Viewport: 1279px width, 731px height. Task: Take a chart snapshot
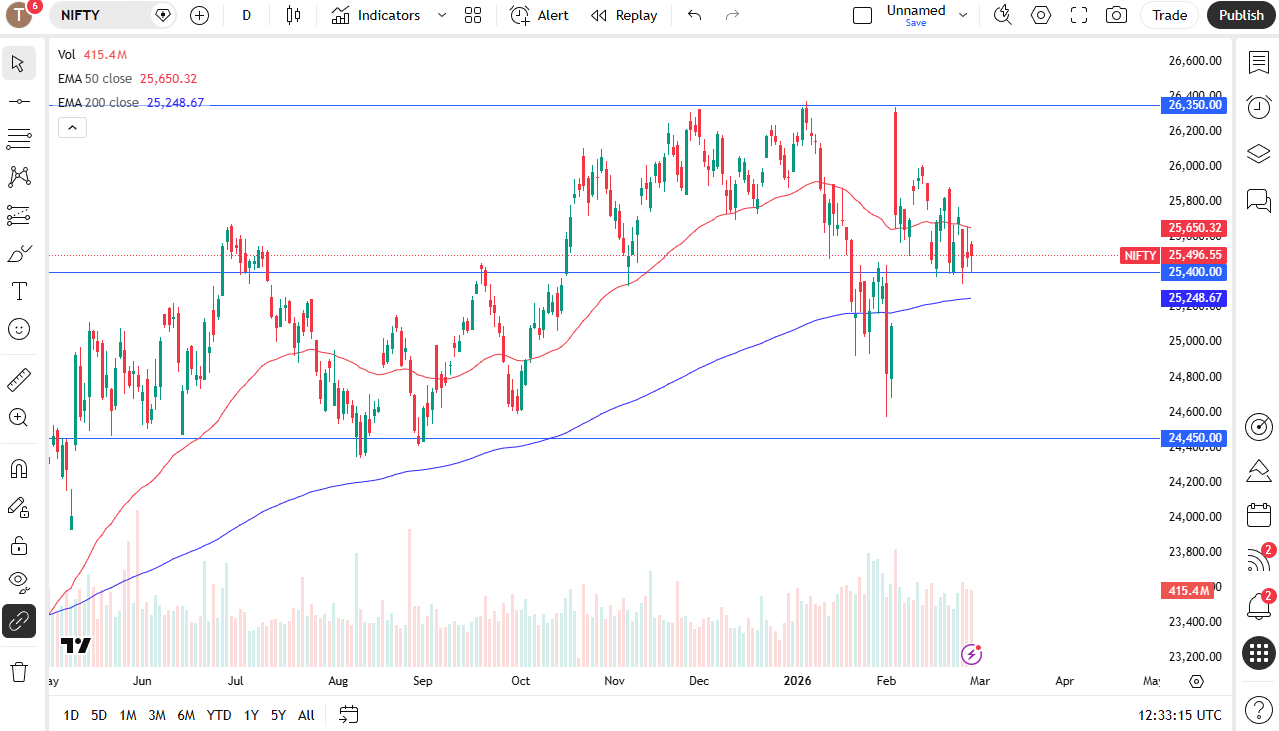click(1116, 15)
